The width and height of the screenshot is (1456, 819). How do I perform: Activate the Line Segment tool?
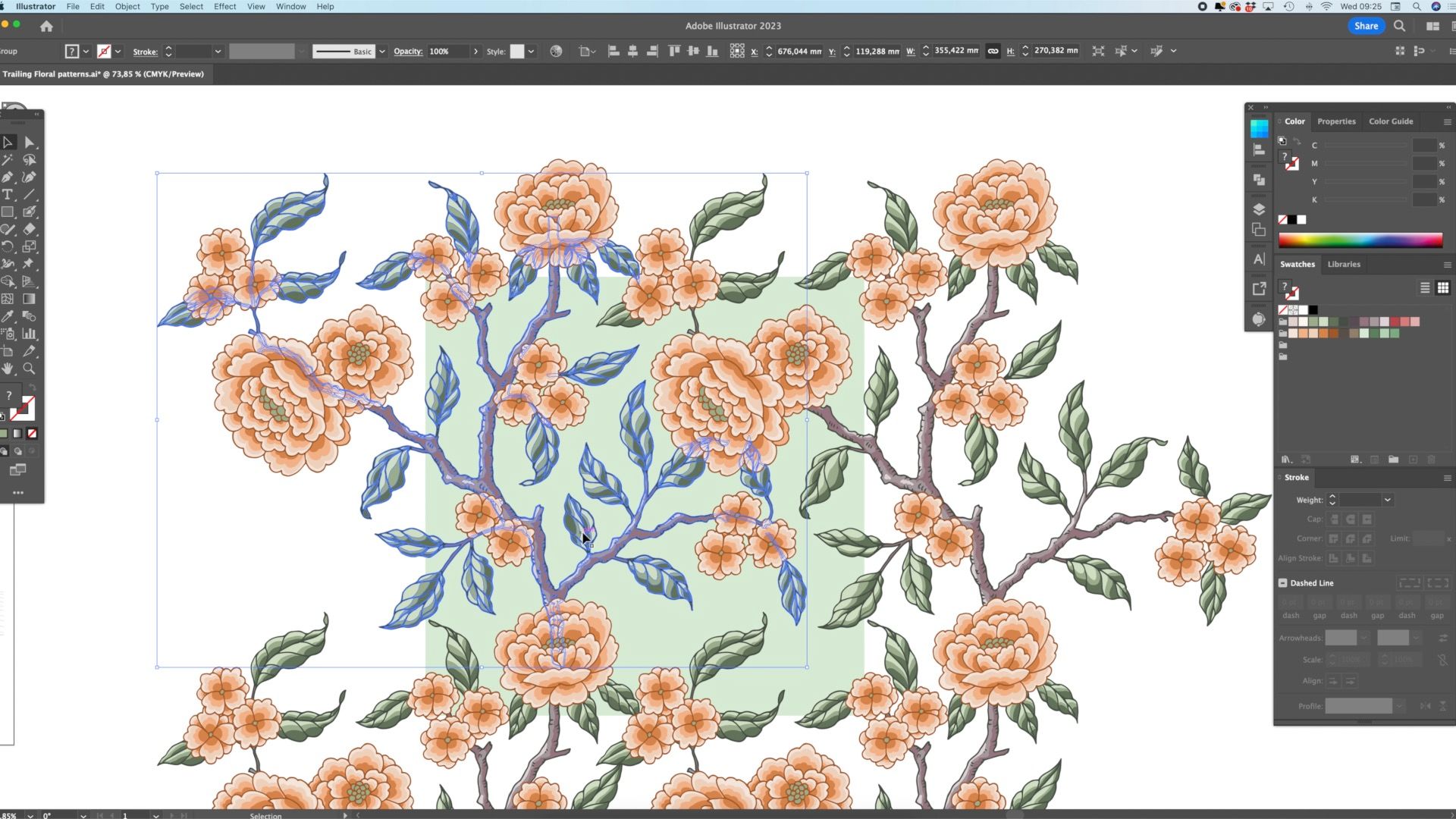click(x=29, y=195)
